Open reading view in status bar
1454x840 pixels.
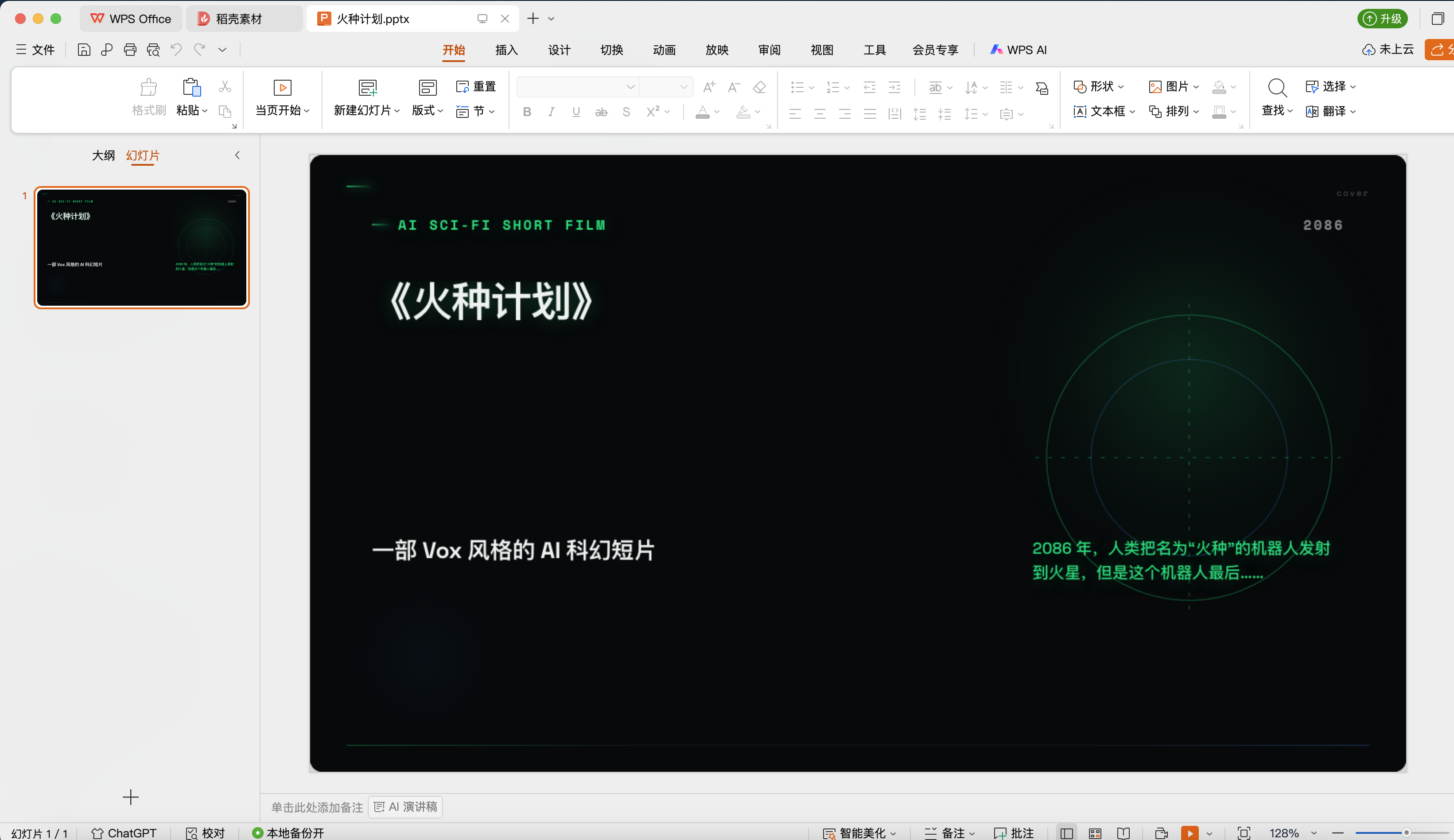1123,833
